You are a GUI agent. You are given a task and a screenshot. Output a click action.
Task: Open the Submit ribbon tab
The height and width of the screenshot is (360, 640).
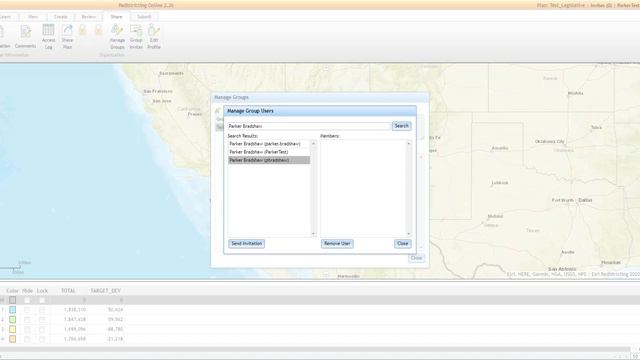pos(144,17)
